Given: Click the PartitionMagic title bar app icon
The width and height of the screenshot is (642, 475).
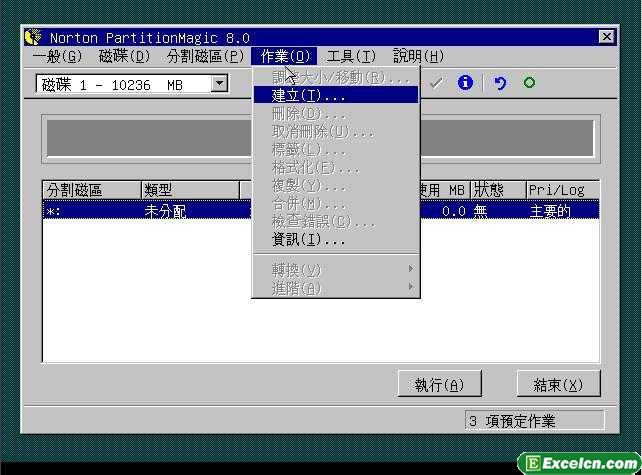Looking at the screenshot, I should [33, 38].
